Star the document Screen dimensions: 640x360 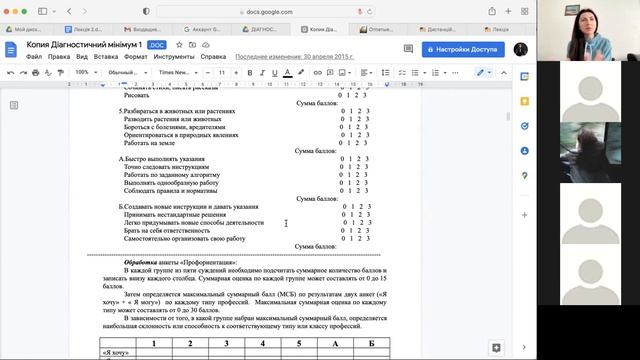click(x=179, y=45)
